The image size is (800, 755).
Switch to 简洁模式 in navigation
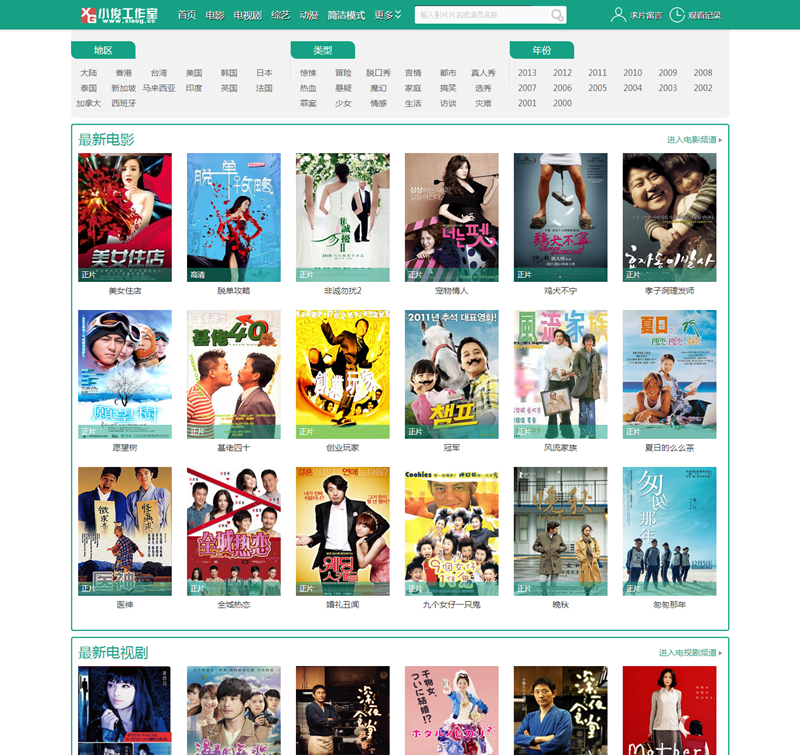pyautogui.click(x=346, y=15)
